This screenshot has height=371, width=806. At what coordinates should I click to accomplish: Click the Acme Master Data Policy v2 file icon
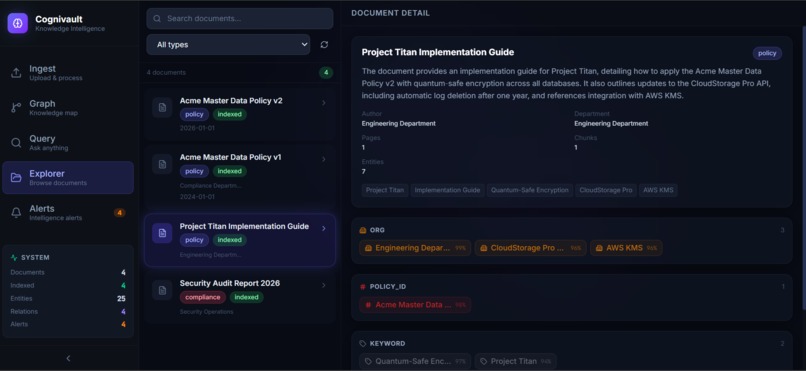pyautogui.click(x=162, y=107)
